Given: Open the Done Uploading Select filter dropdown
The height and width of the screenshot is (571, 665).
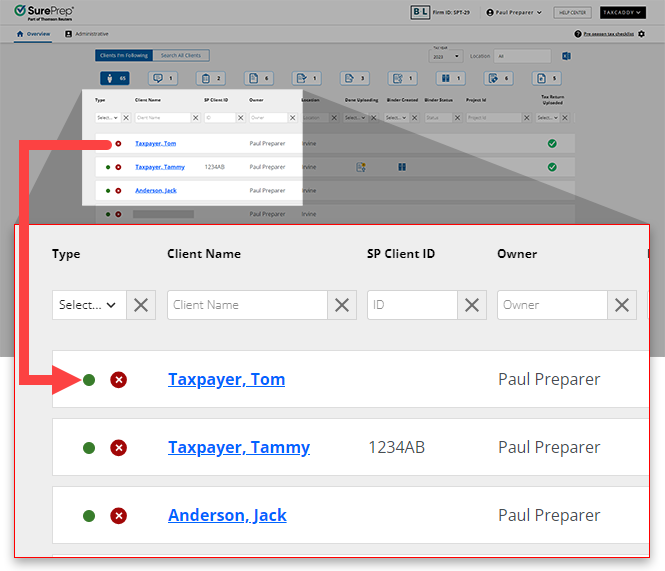Looking at the screenshot, I should 355,118.
